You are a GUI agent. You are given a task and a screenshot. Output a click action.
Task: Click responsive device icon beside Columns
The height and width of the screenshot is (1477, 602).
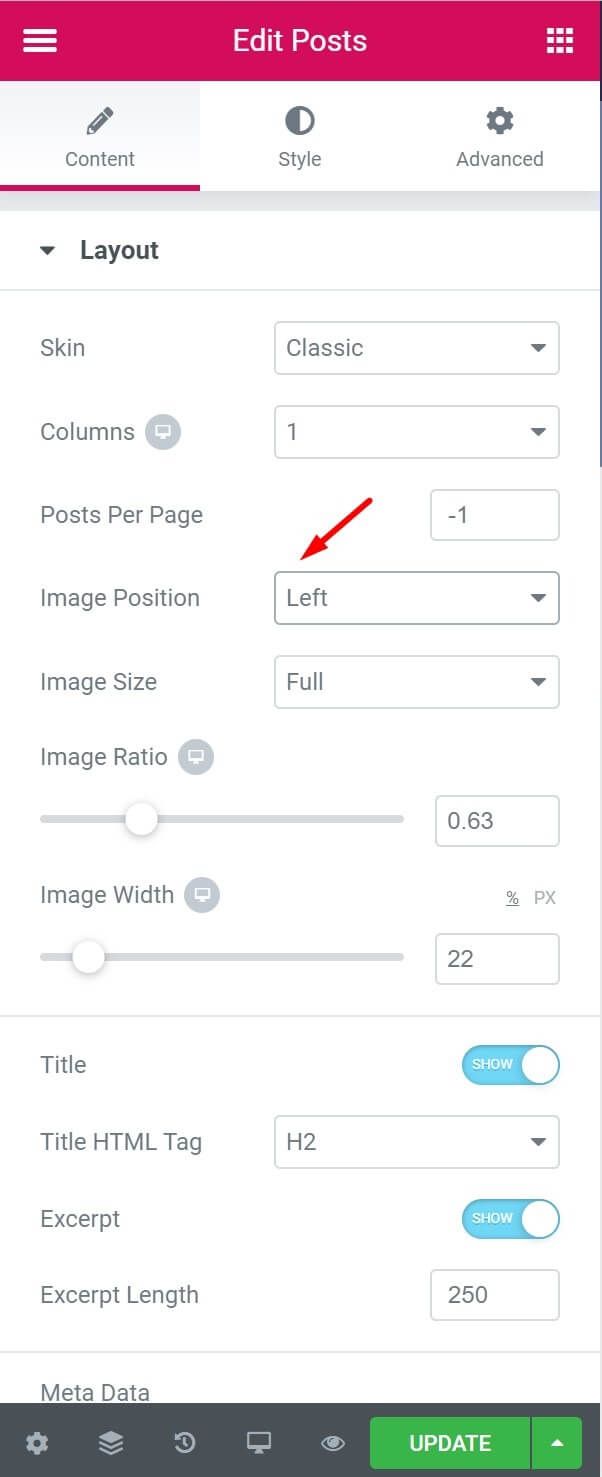click(x=163, y=433)
